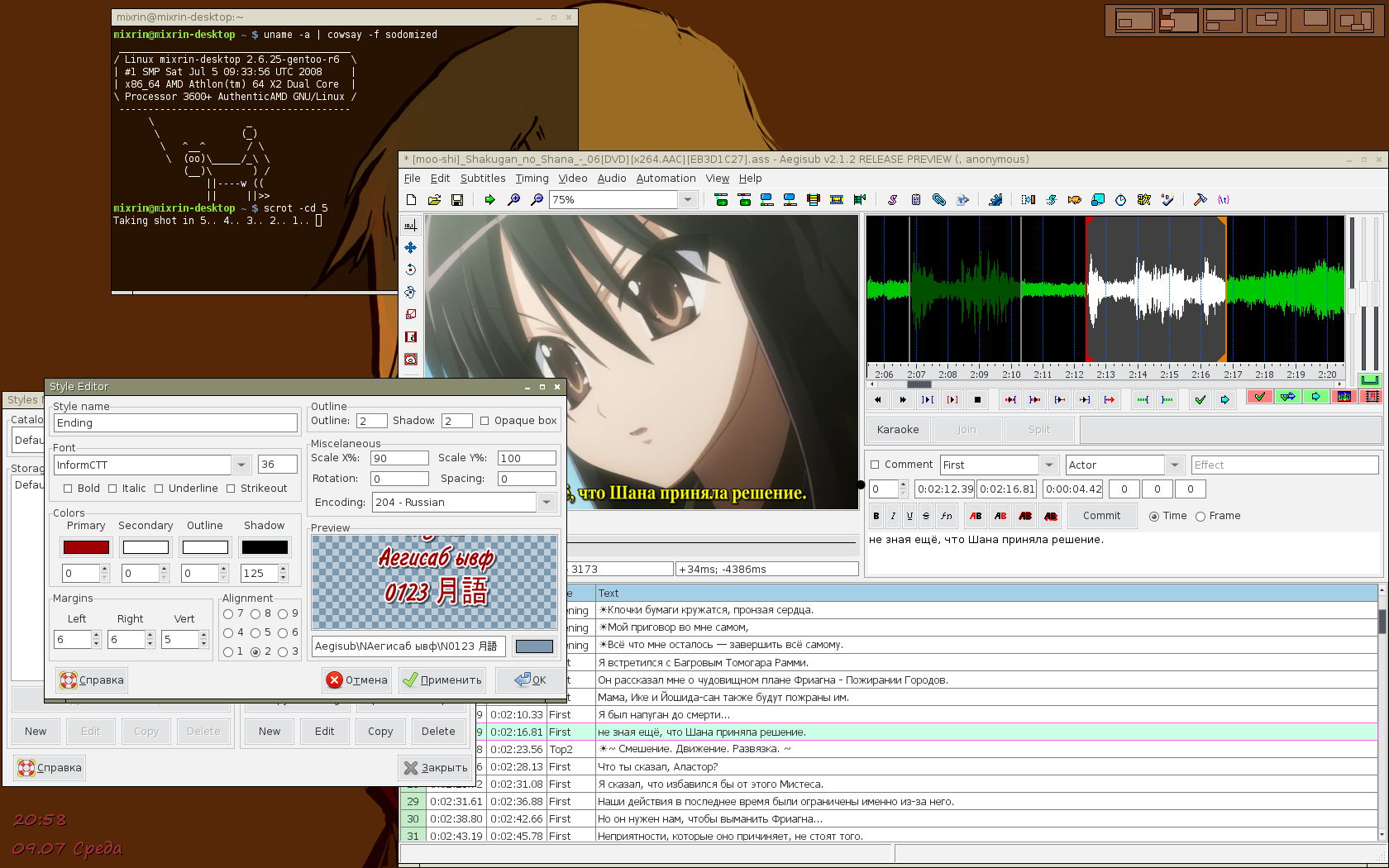Click the Karaoke button
The height and width of the screenshot is (868, 1389).
898,430
